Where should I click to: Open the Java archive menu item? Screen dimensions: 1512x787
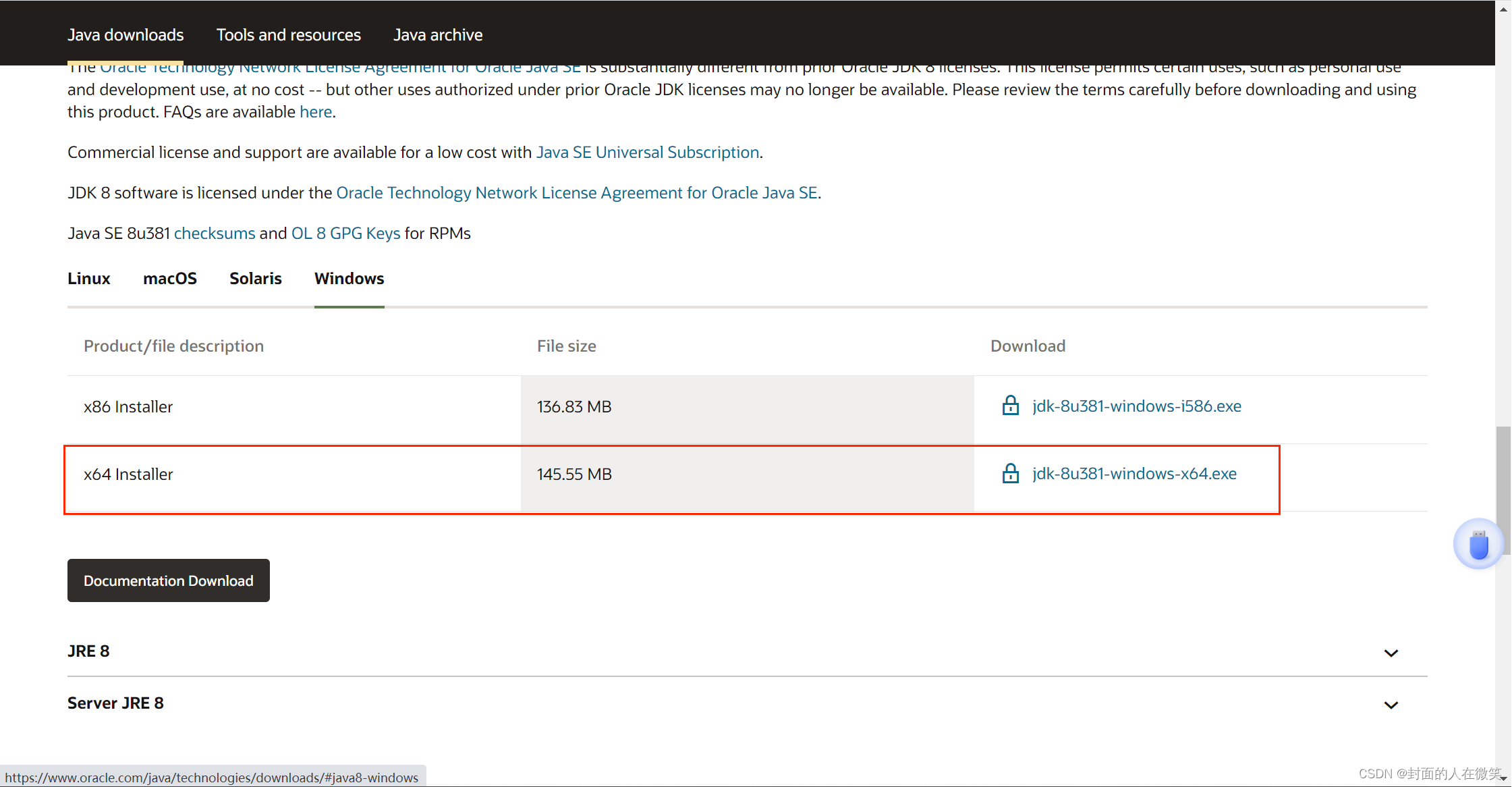tap(438, 34)
